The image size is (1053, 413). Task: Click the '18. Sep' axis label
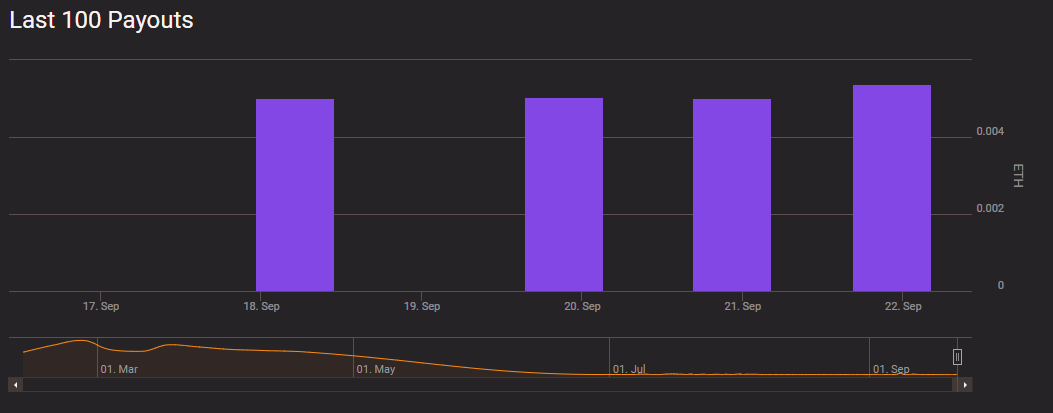click(x=261, y=306)
